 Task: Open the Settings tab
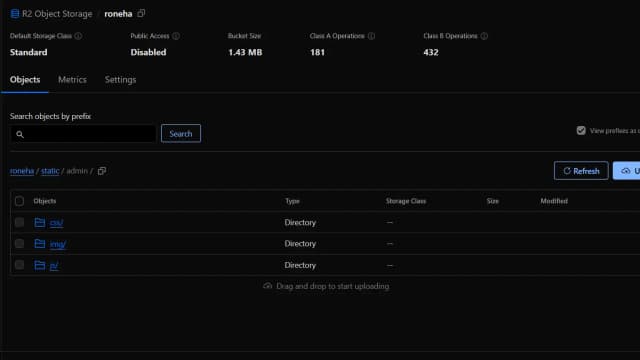coord(120,80)
